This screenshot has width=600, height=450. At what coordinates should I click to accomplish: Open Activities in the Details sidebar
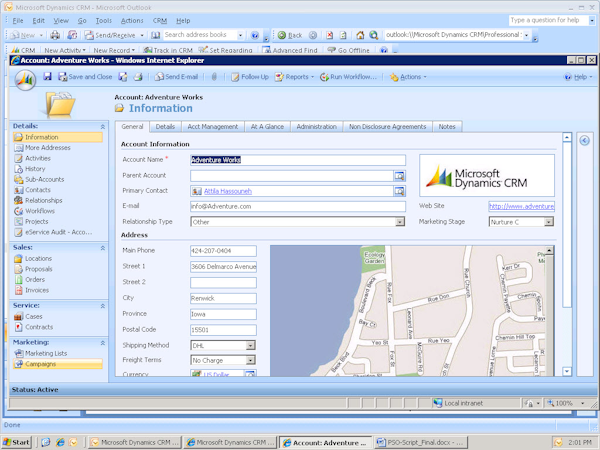[x=38, y=158]
